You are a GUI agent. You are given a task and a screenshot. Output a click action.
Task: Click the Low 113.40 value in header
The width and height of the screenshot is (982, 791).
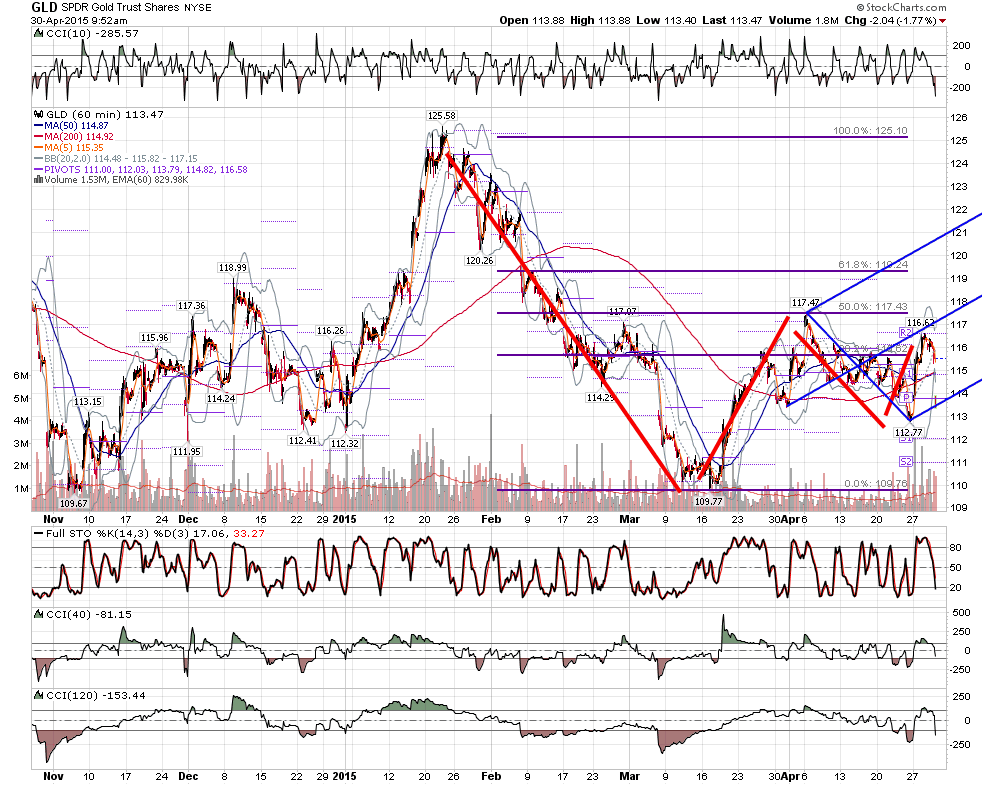(x=666, y=21)
